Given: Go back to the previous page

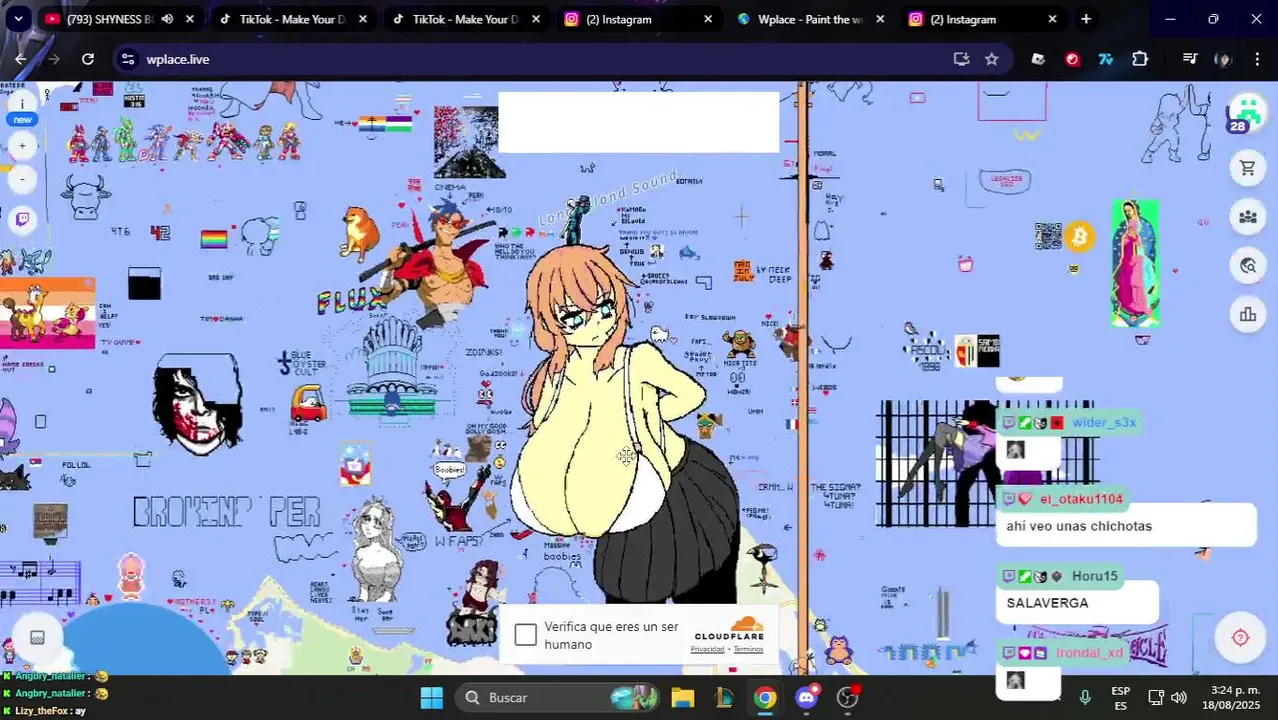Looking at the screenshot, I should tap(21, 59).
